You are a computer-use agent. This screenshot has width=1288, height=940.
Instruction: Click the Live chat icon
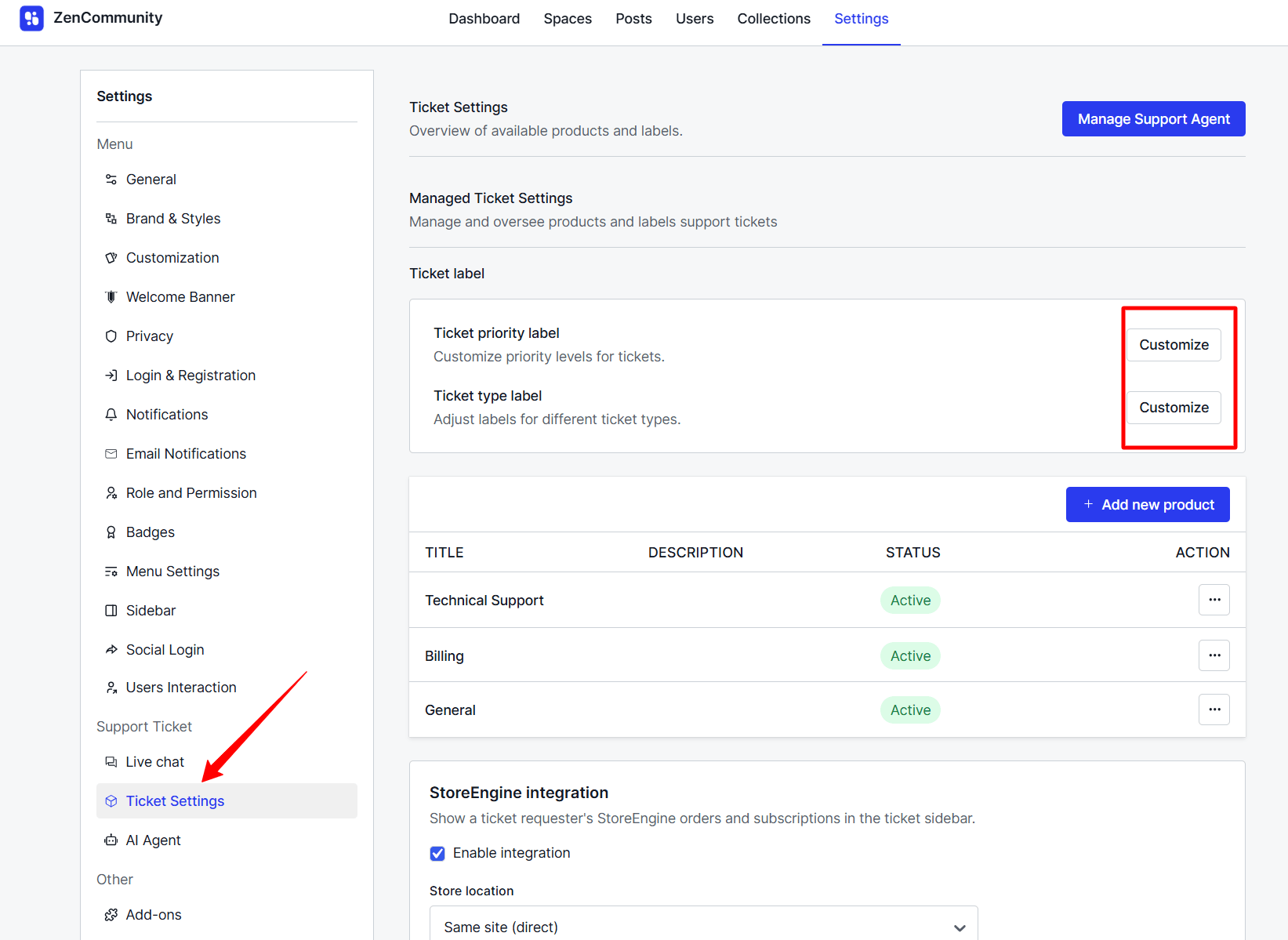coord(111,762)
